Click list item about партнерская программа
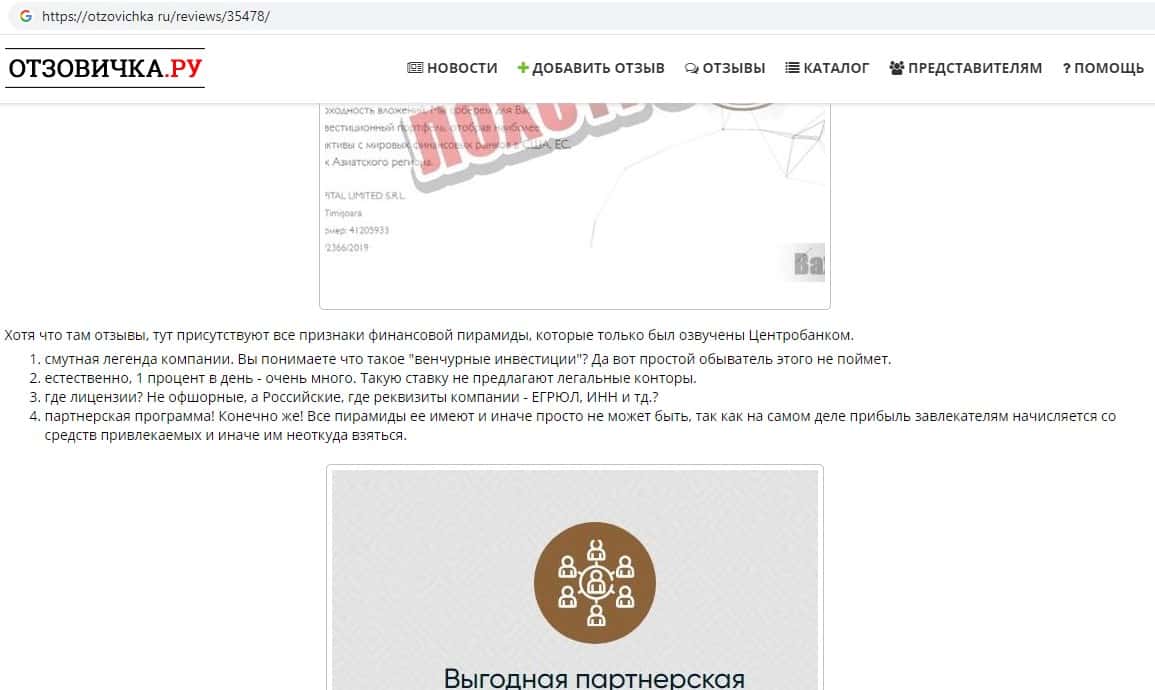Image resolution: width=1155 pixels, height=690 pixels. click(x=580, y=426)
